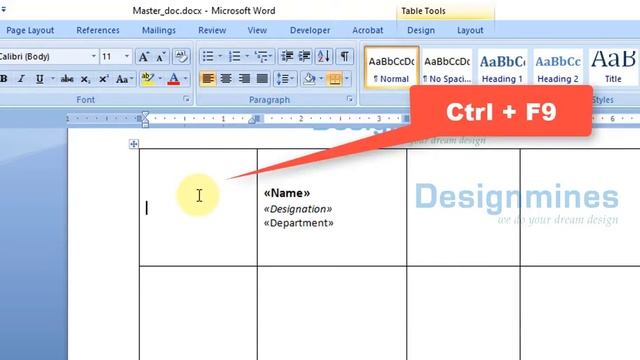Open highlight color dropdown arrow
The image size is (640, 360).
[160, 78]
